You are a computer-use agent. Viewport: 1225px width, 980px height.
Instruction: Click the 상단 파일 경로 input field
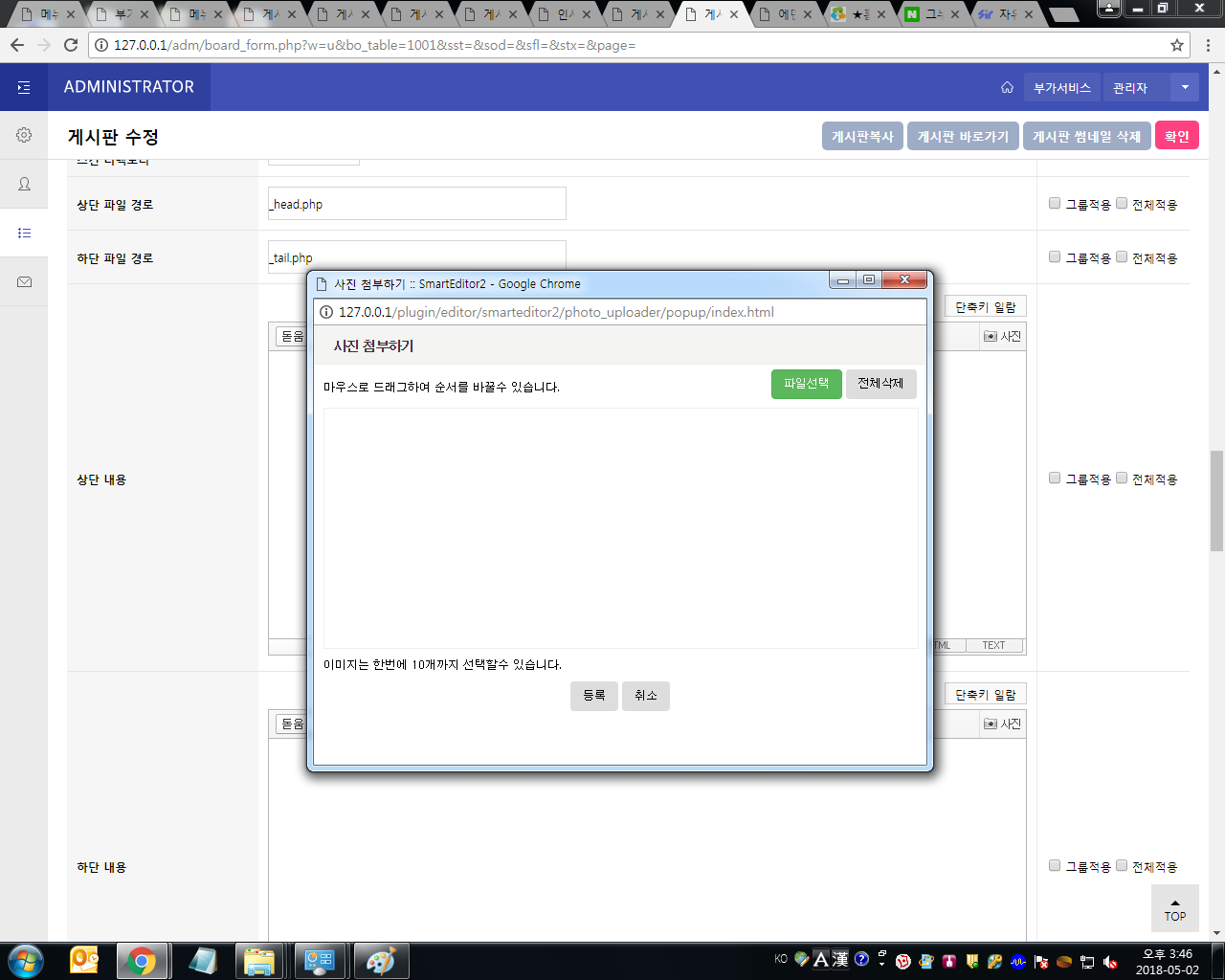(x=417, y=204)
